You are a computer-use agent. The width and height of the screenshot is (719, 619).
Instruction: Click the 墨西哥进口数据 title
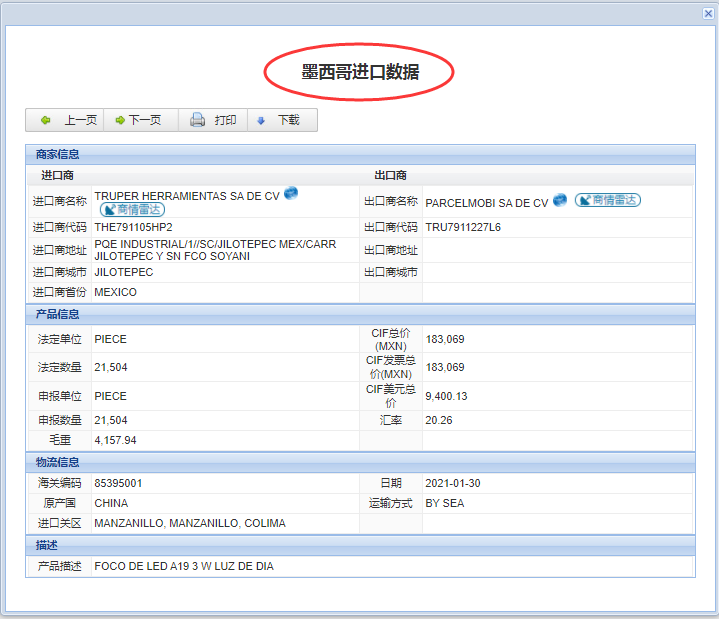point(360,72)
